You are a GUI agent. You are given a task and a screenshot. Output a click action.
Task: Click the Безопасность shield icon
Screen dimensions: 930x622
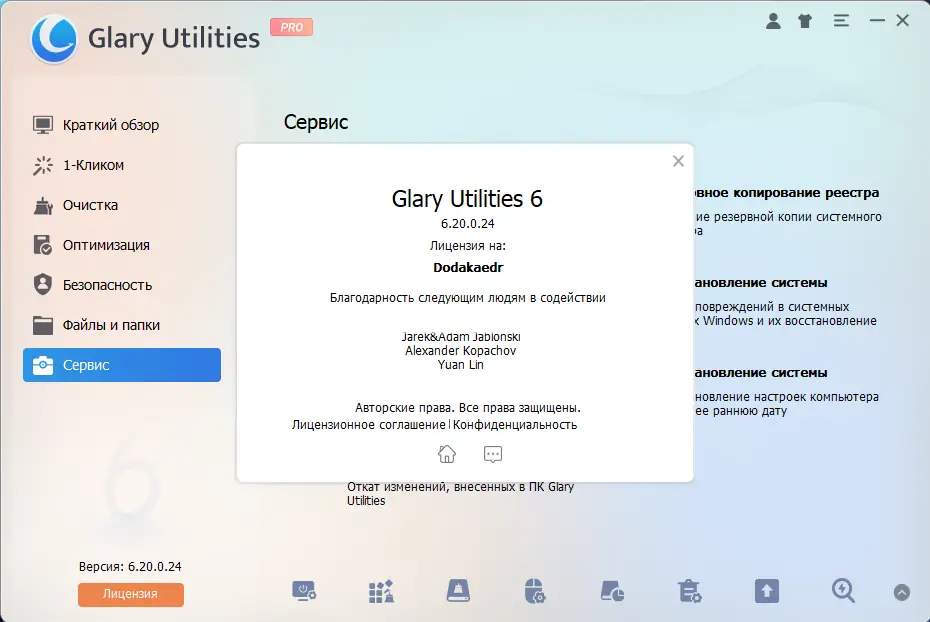pyautogui.click(x=43, y=285)
